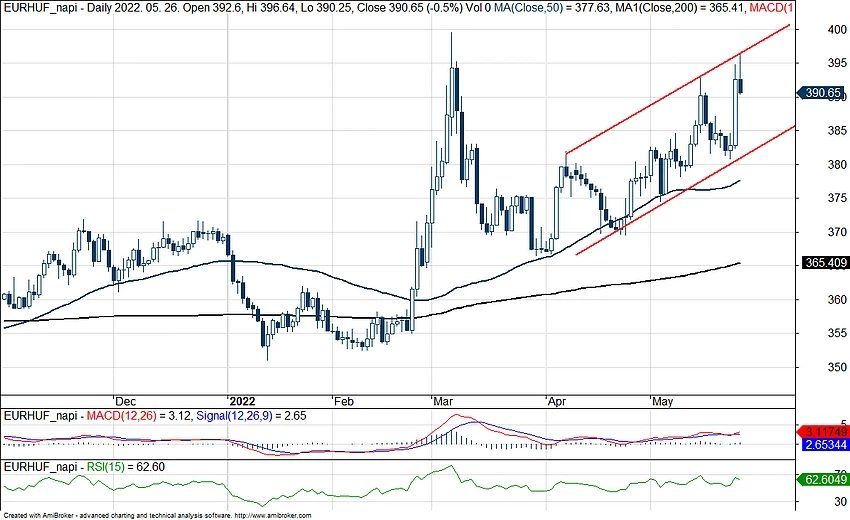
Task: Click the Dec month label on time axis
Action: click(126, 401)
